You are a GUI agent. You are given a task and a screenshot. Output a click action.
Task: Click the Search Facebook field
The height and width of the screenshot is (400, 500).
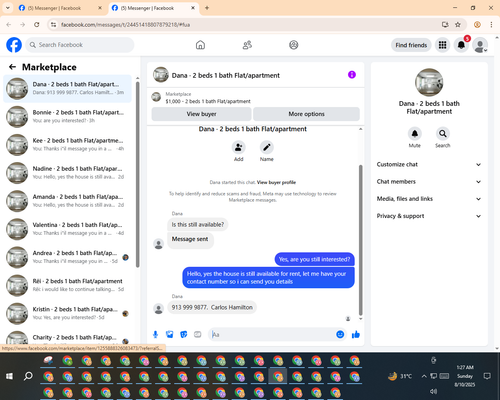coord(80,45)
